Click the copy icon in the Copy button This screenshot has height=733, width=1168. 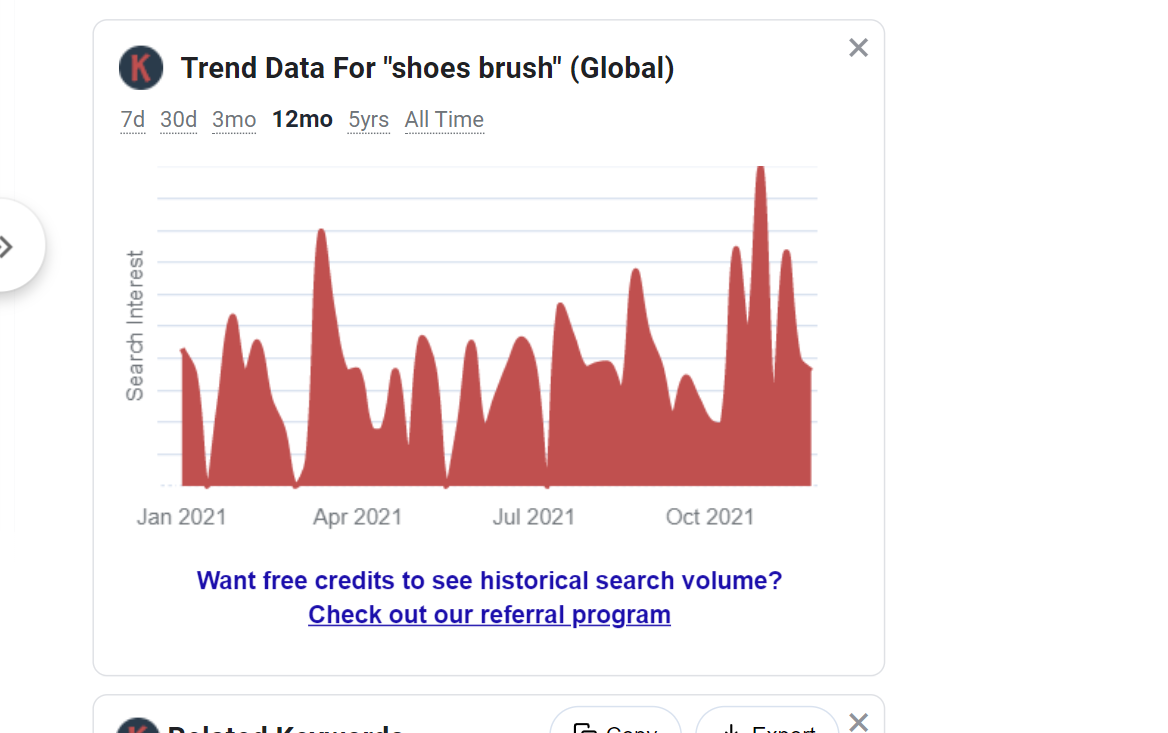(x=585, y=728)
